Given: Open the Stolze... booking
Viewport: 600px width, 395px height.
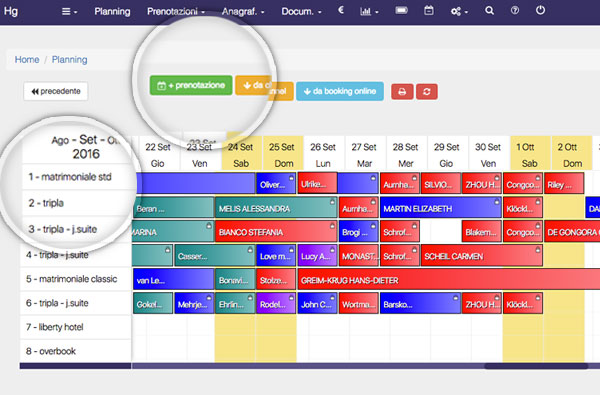Looking at the screenshot, I should (x=276, y=280).
